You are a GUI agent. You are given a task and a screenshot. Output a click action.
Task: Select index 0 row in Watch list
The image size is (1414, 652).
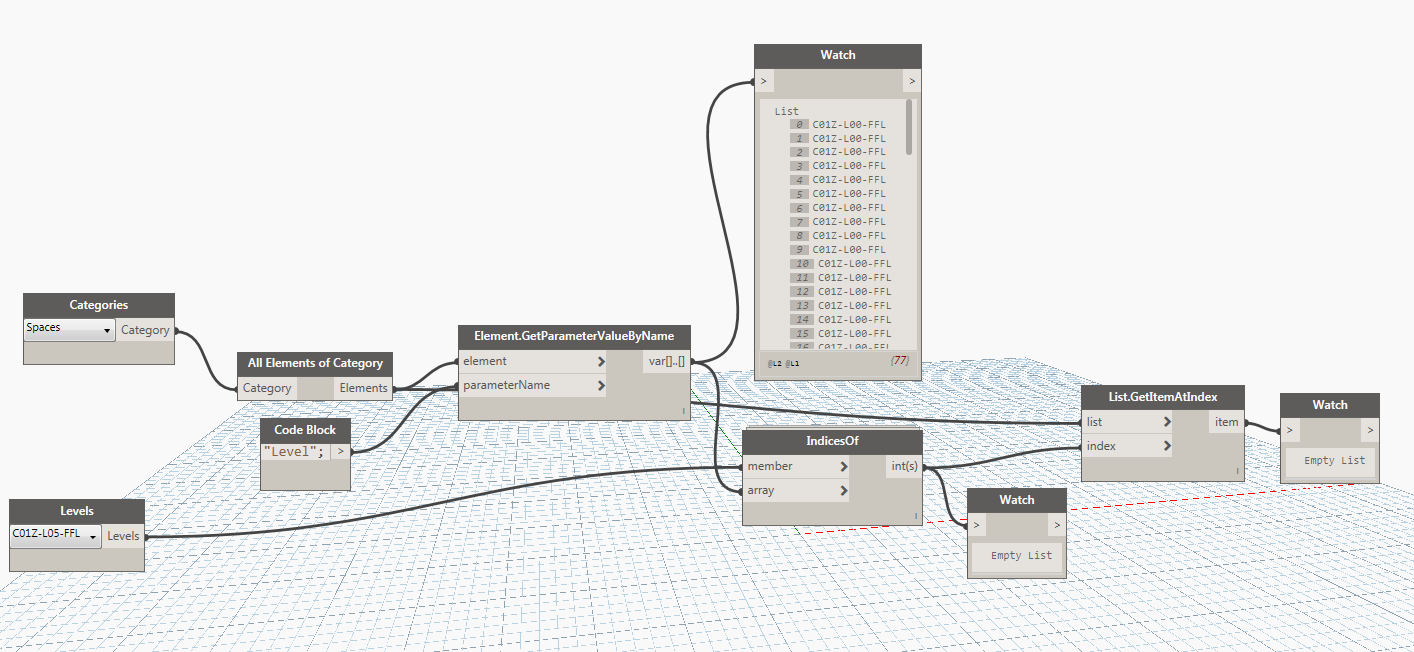click(837, 125)
